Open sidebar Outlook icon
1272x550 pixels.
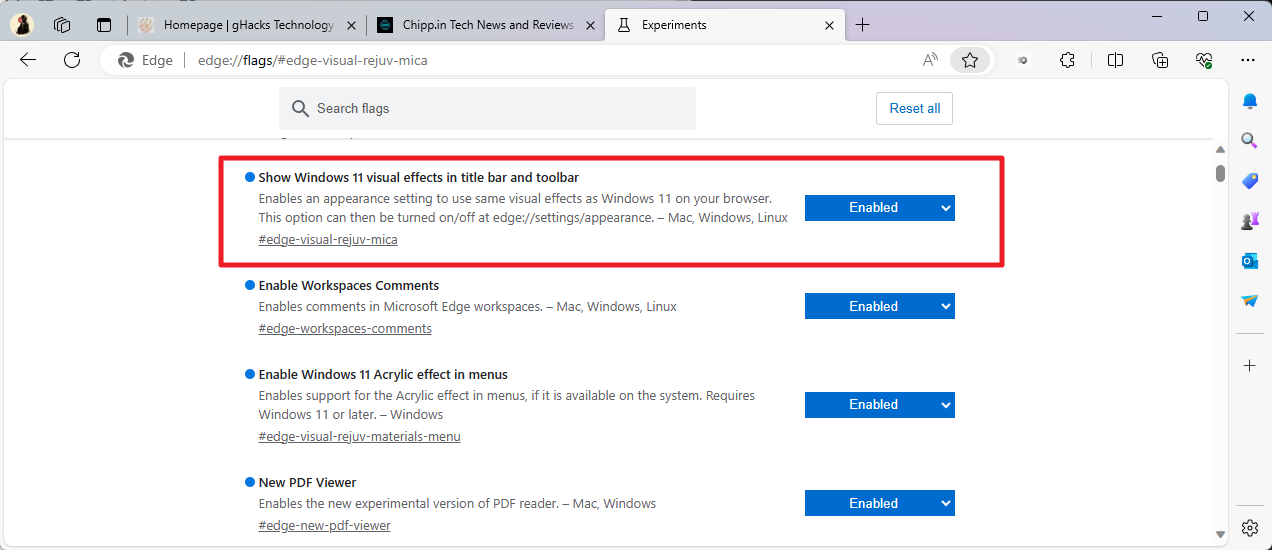[x=1249, y=261]
